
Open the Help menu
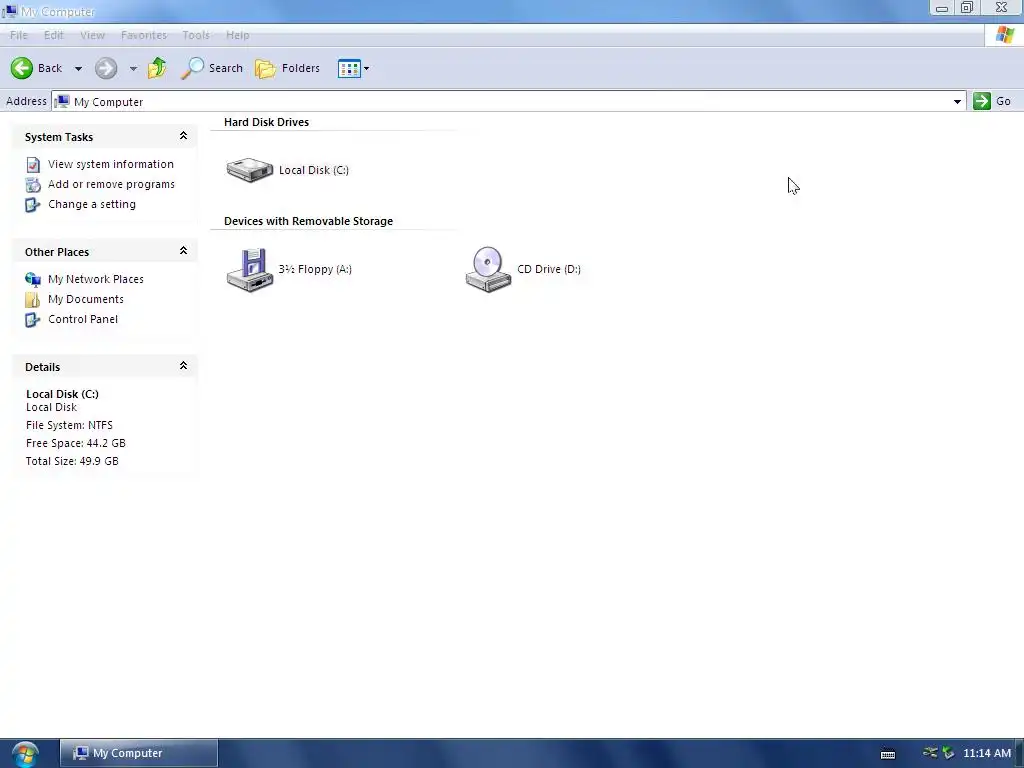pos(238,35)
